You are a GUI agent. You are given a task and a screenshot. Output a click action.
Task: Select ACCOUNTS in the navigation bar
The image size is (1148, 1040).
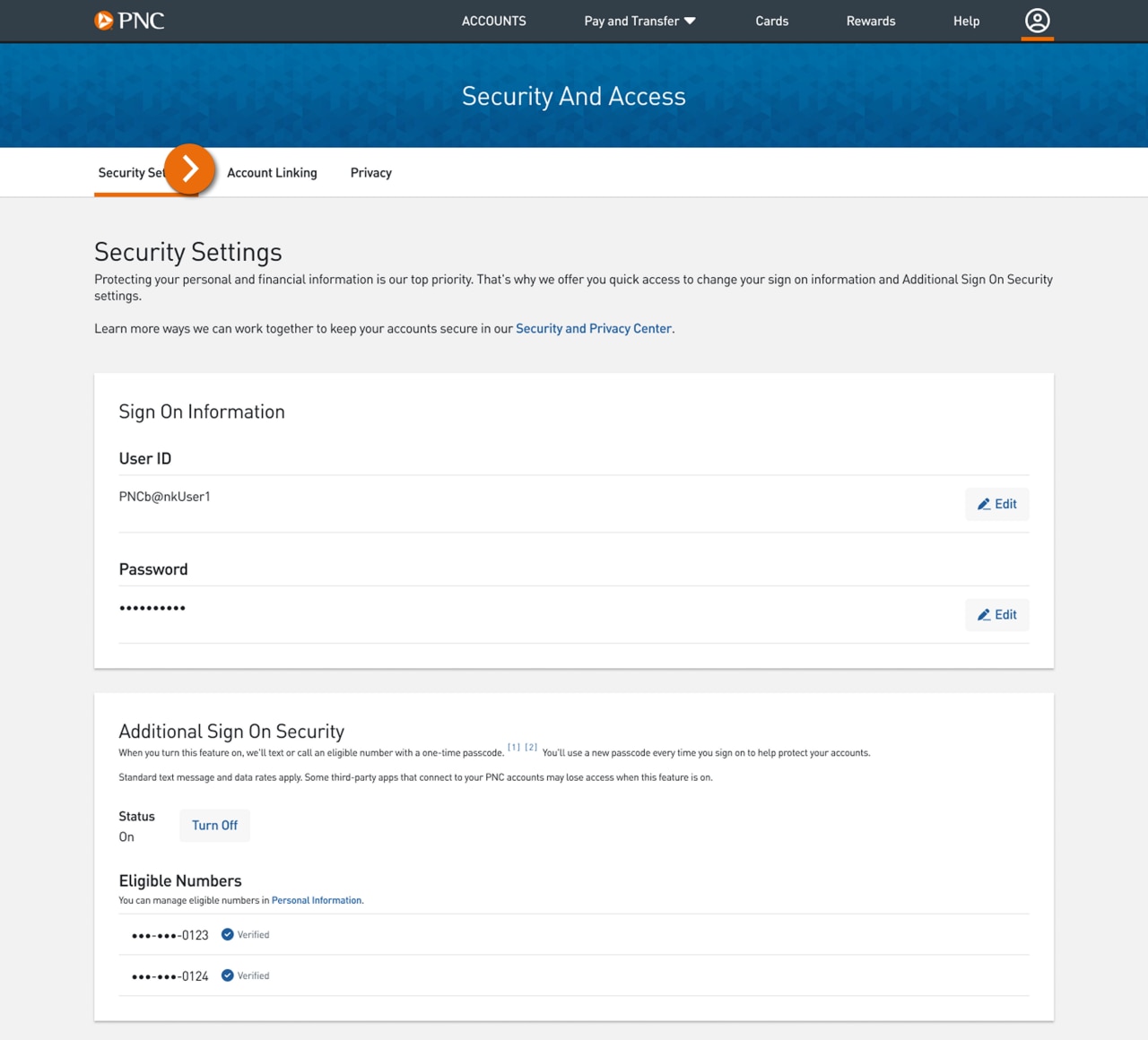pos(493,21)
